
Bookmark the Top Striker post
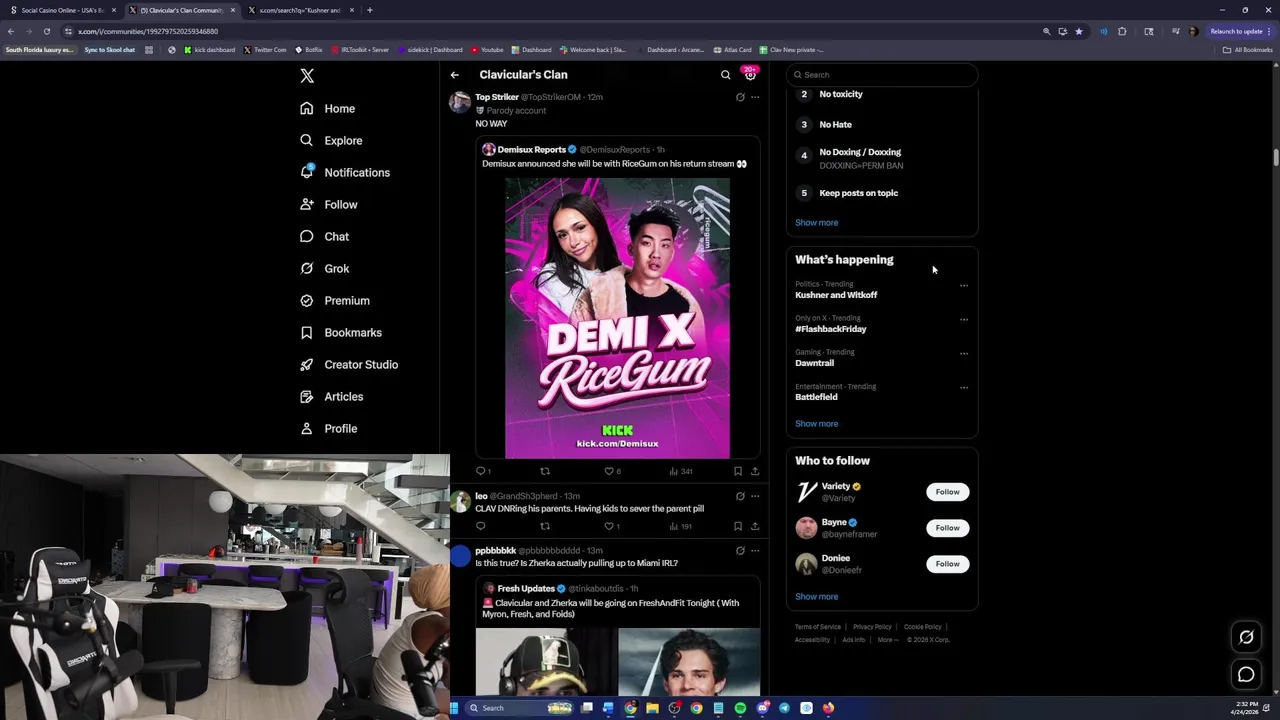click(x=738, y=471)
